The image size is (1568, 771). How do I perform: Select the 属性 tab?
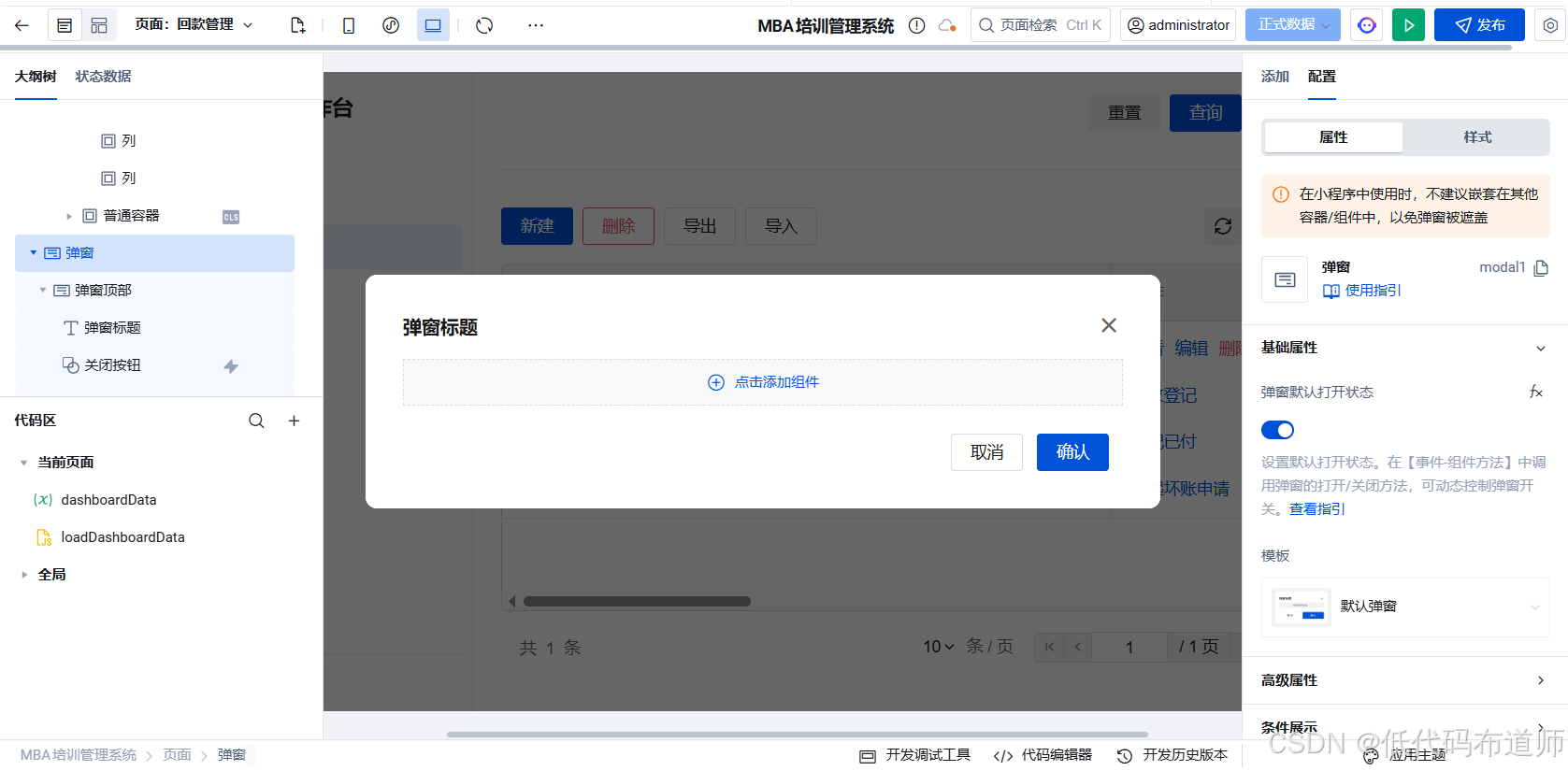(x=1333, y=137)
